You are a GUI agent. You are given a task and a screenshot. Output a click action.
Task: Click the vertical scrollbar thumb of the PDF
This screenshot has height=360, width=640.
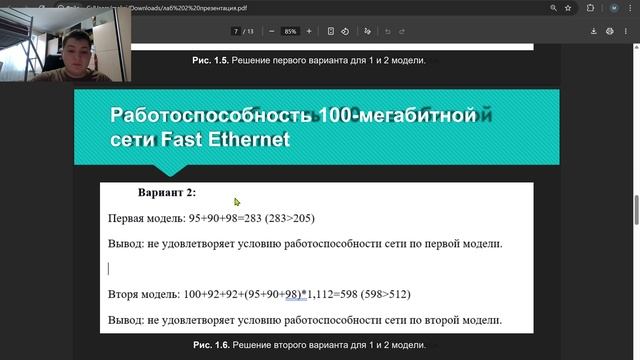pyautogui.click(x=636, y=210)
